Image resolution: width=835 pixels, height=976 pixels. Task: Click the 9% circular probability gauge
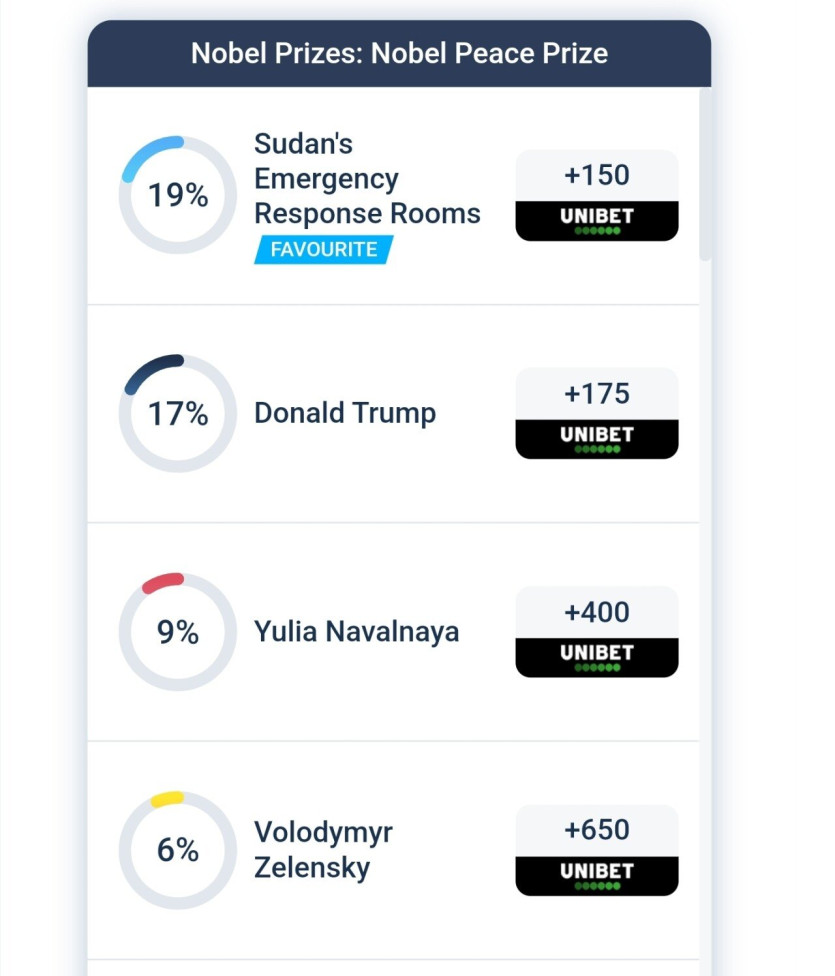(x=178, y=632)
